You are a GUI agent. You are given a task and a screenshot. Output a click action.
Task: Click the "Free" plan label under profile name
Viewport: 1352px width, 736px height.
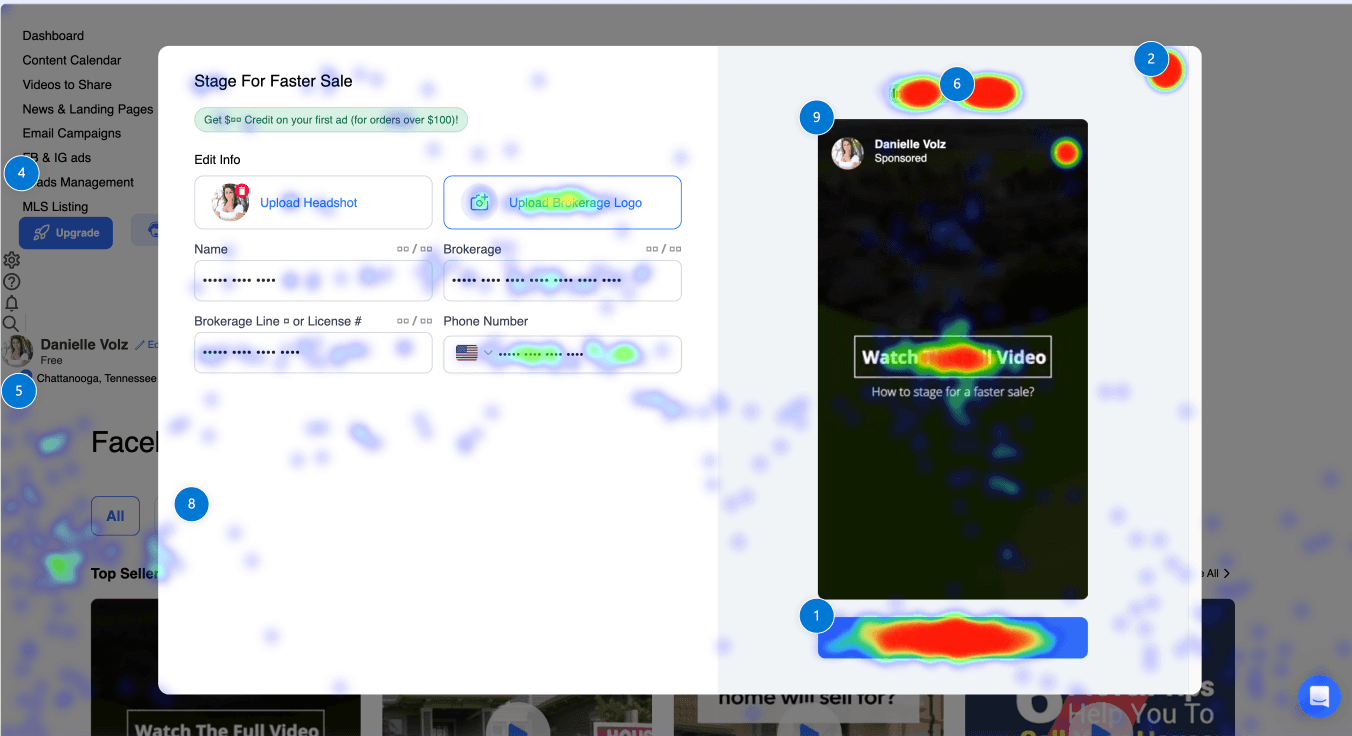52,360
